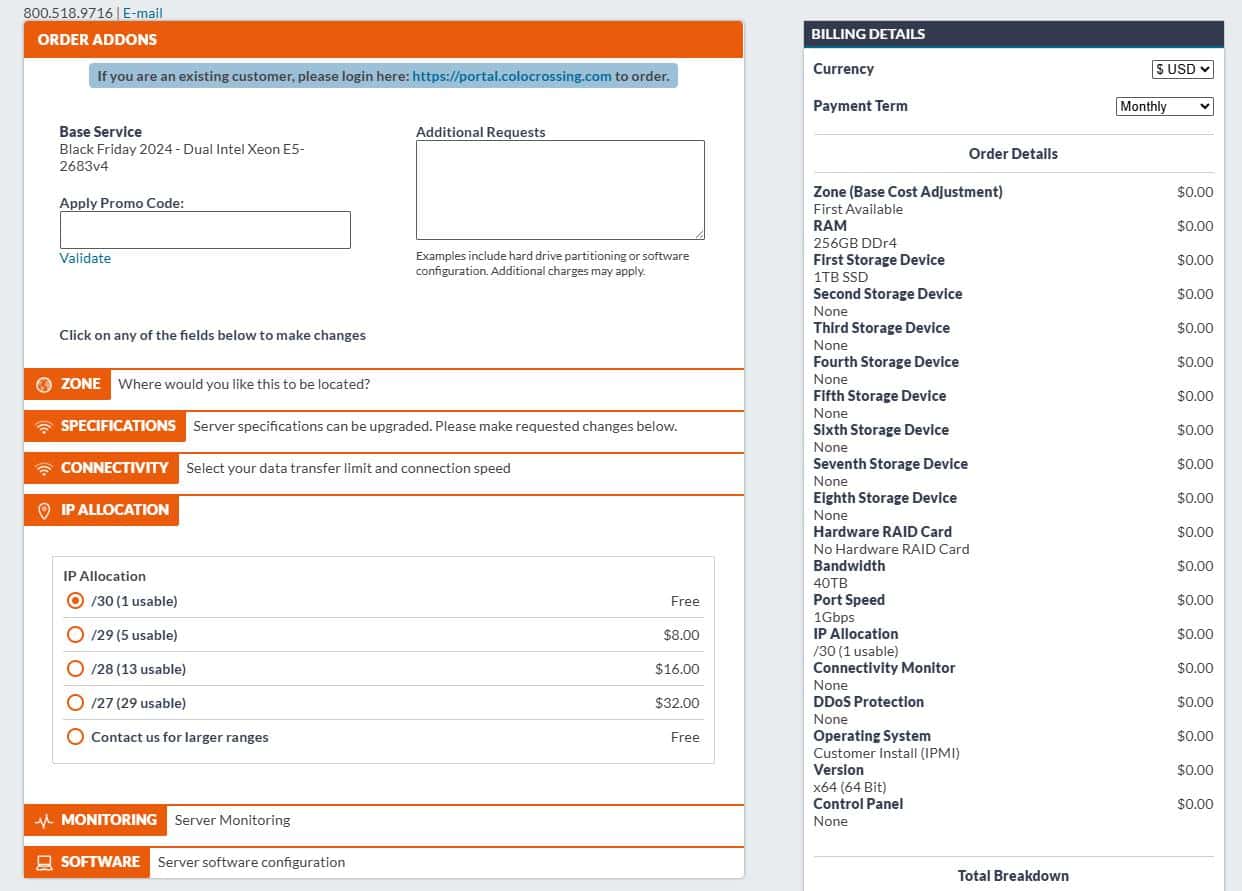Open the Currency dropdown
1242x891 pixels.
click(x=1182, y=69)
